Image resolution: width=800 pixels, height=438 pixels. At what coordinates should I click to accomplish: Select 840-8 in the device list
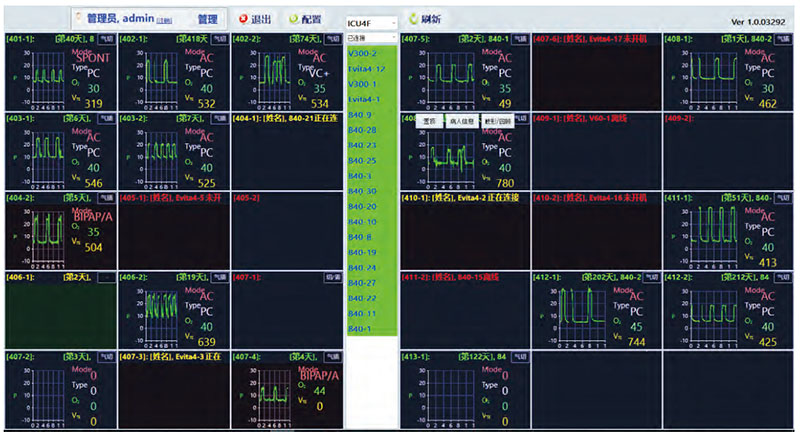(360, 237)
